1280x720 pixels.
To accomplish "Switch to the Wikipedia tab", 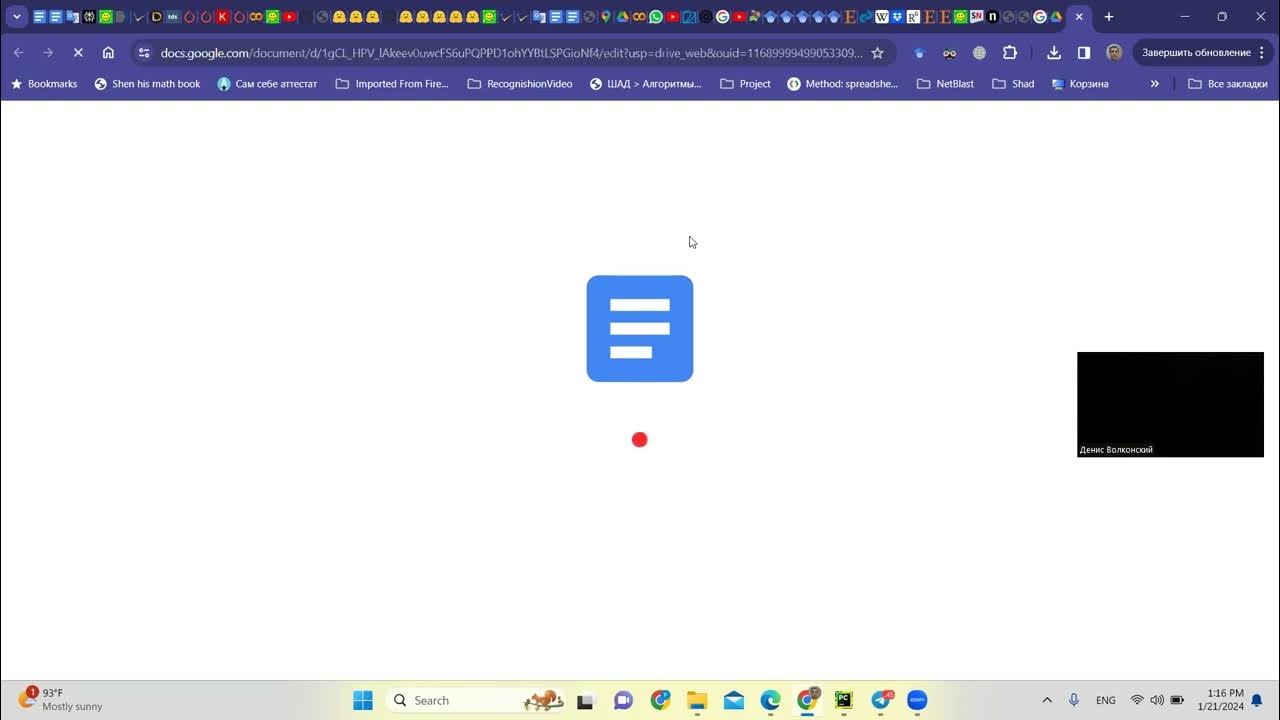I will point(882,17).
